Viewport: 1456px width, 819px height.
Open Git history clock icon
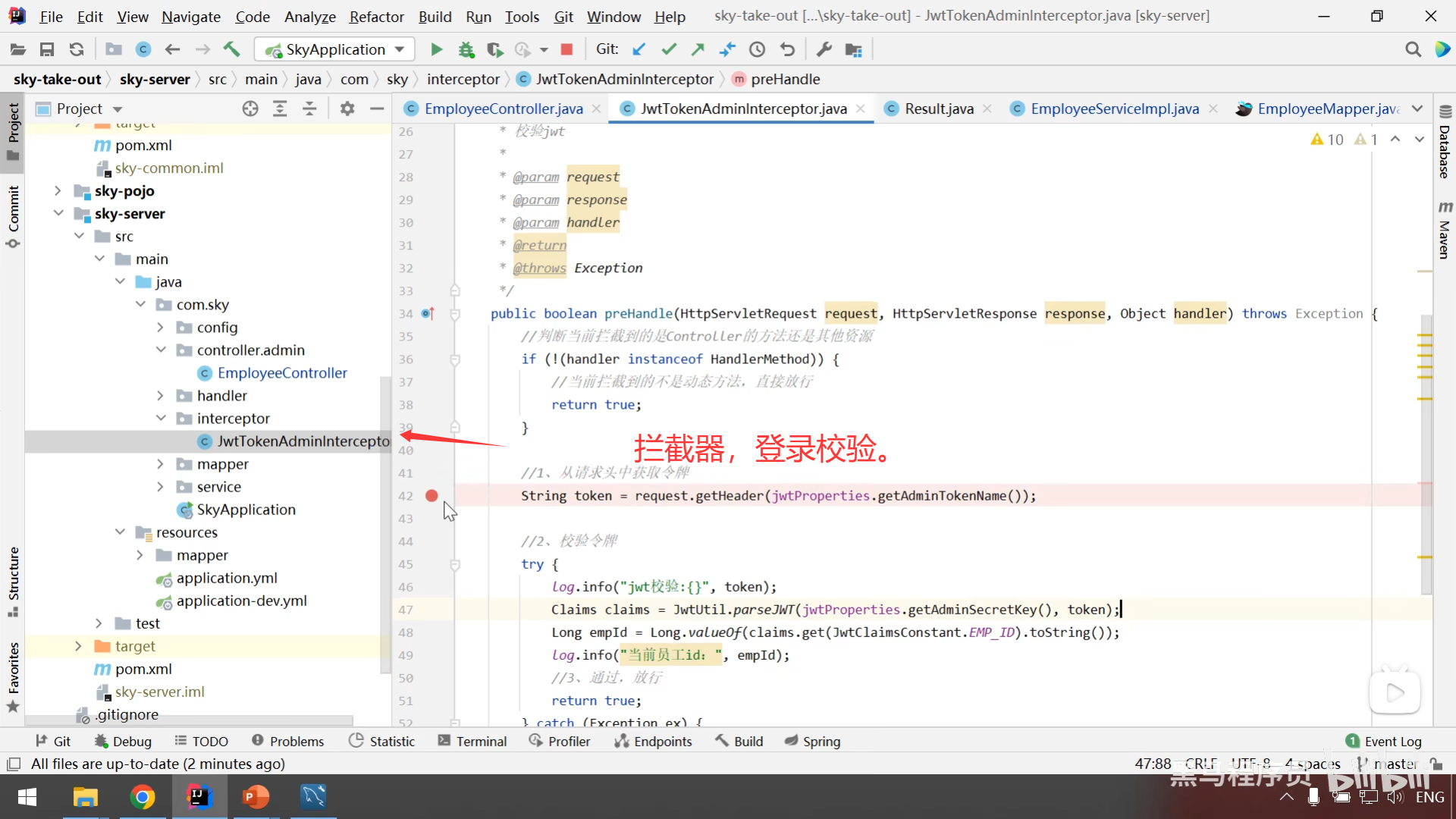[757, 50]
